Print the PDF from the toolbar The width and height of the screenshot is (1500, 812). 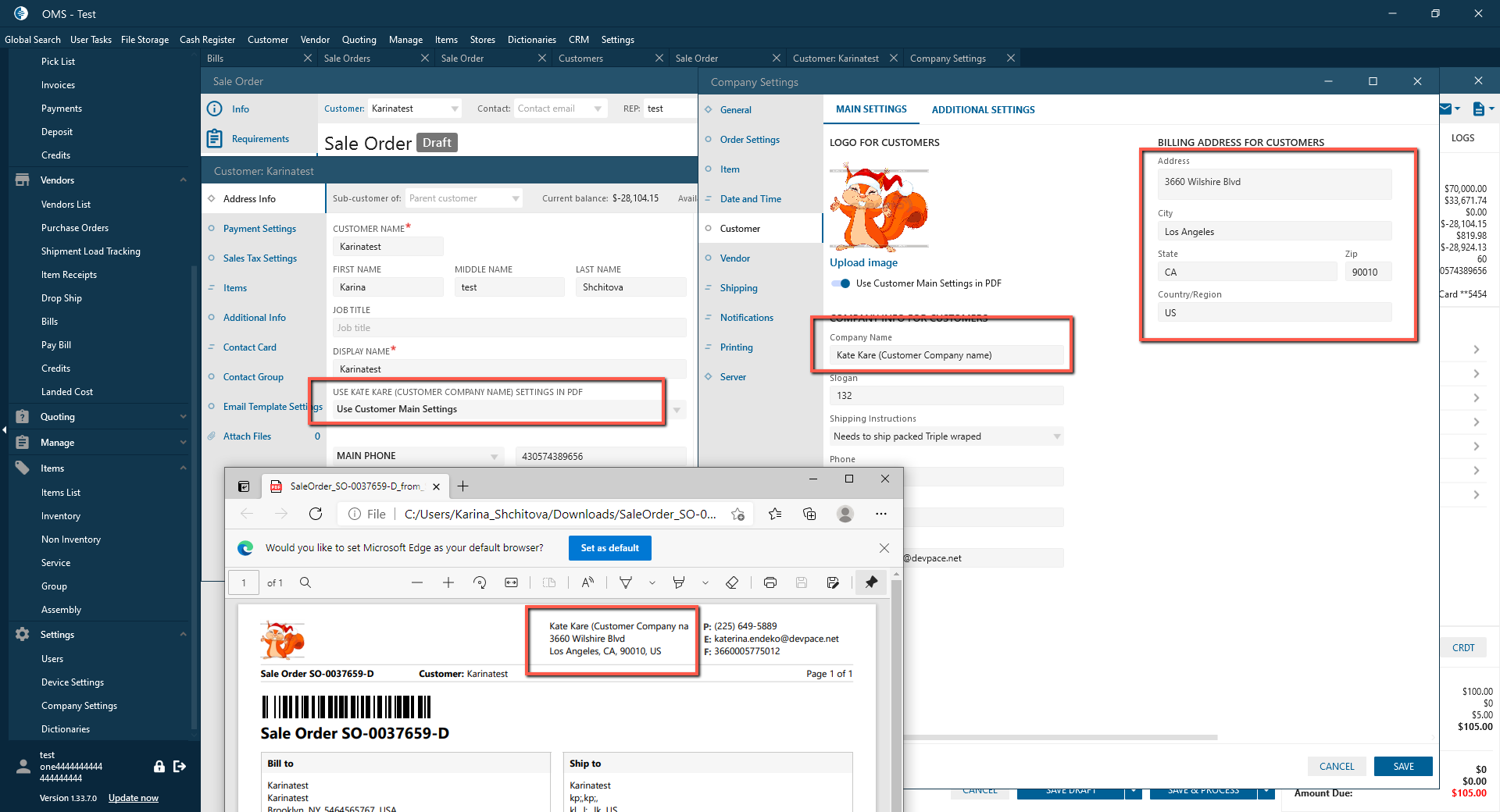pyautogui.click(x=770, y=582)
